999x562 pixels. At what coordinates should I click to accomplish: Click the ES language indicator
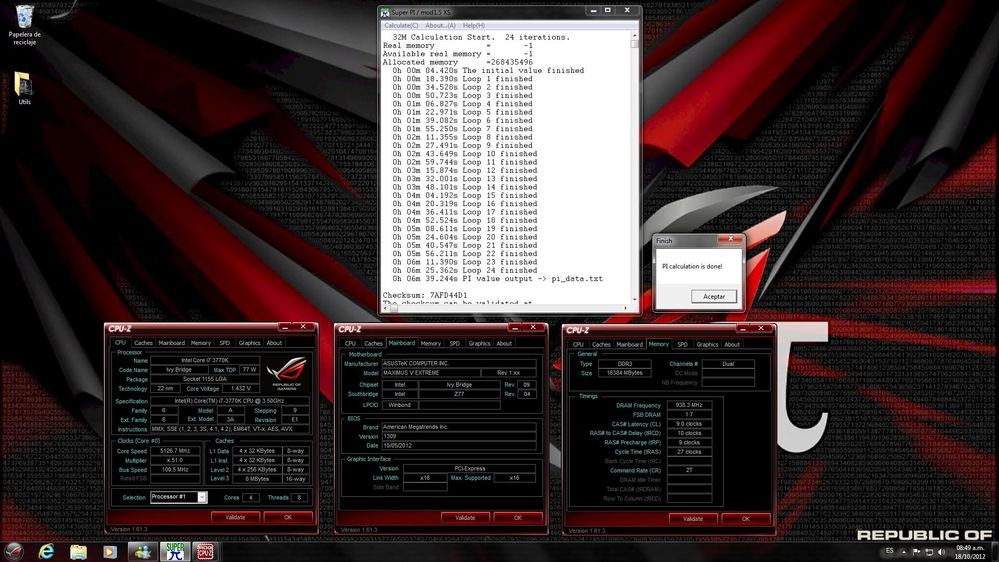[889, 551]
